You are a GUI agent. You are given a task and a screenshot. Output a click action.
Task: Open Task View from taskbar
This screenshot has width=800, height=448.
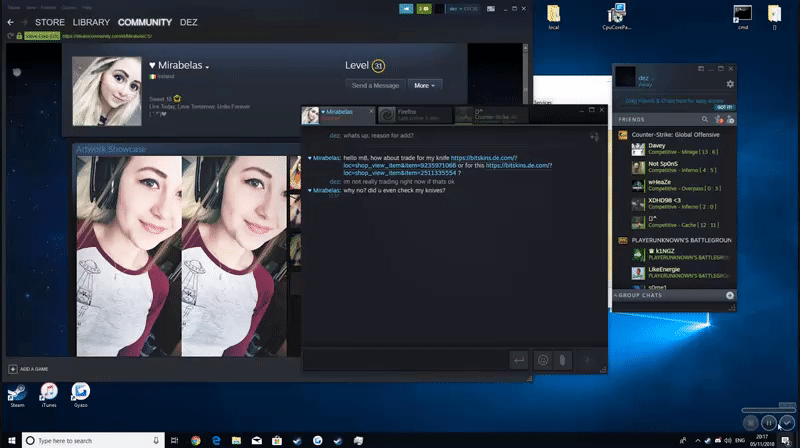tap(174, 440)
